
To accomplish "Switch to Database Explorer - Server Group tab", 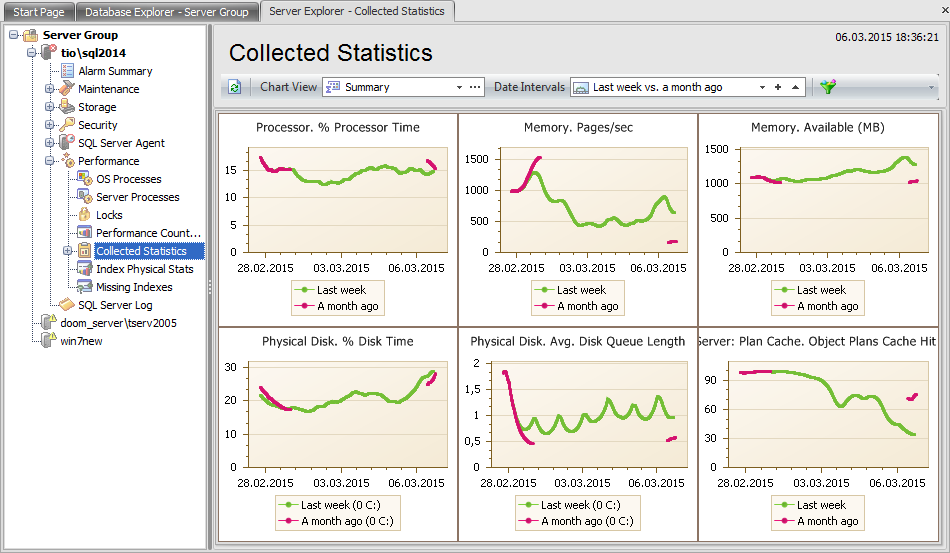I will point(167,12).
